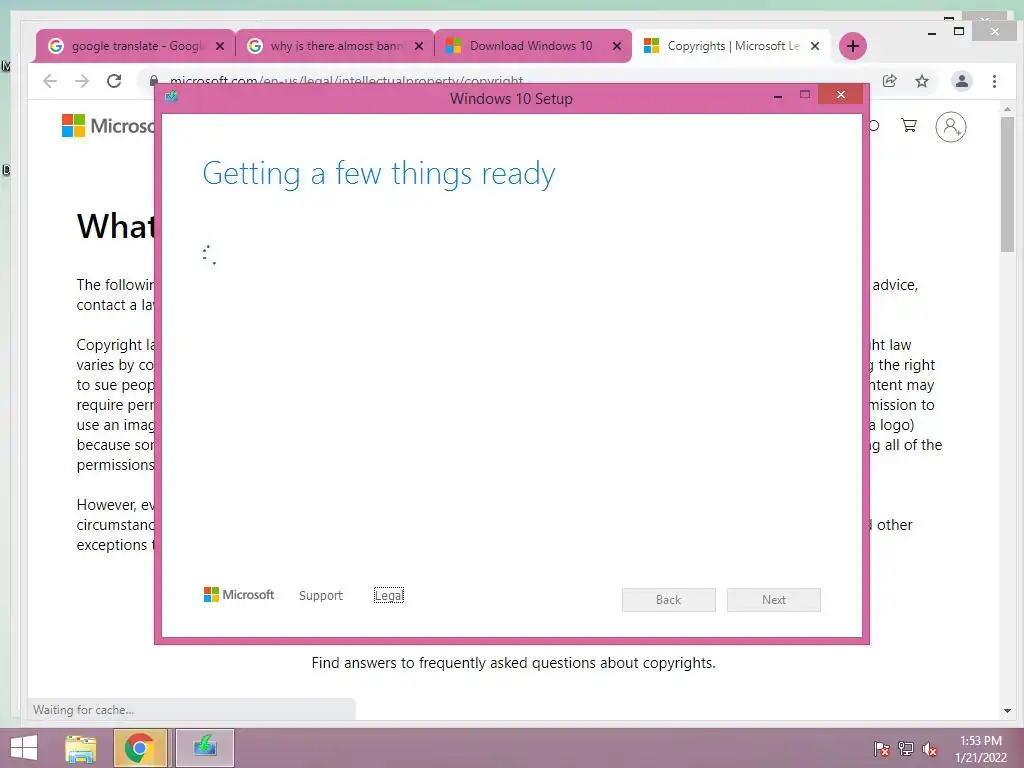Click the Back button in Setup
The width and height of the screenshot is (1024, 768).
point(669,600)
